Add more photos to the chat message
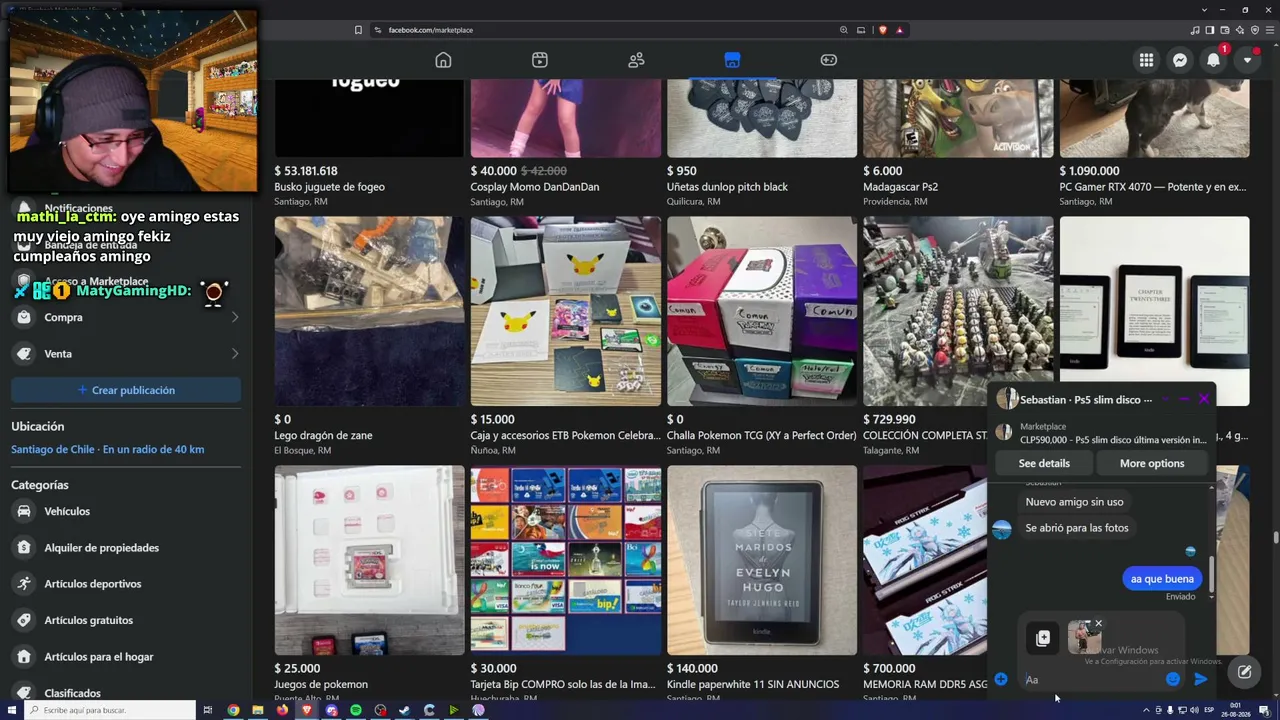 1043,638
